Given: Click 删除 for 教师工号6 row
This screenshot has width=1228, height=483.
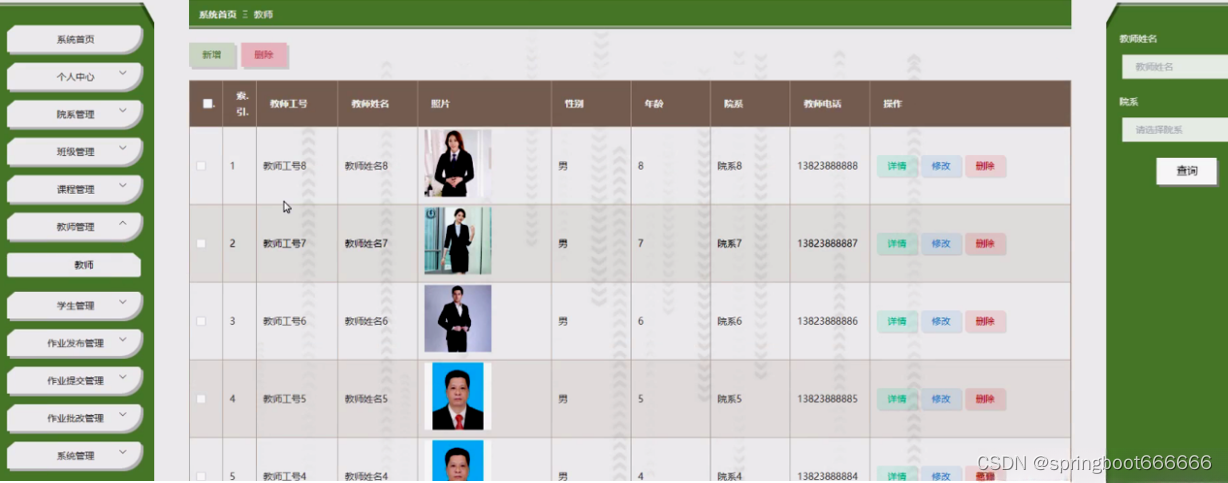Looking at the screenshot, I should pyautogui.click(x=985, y=321).
